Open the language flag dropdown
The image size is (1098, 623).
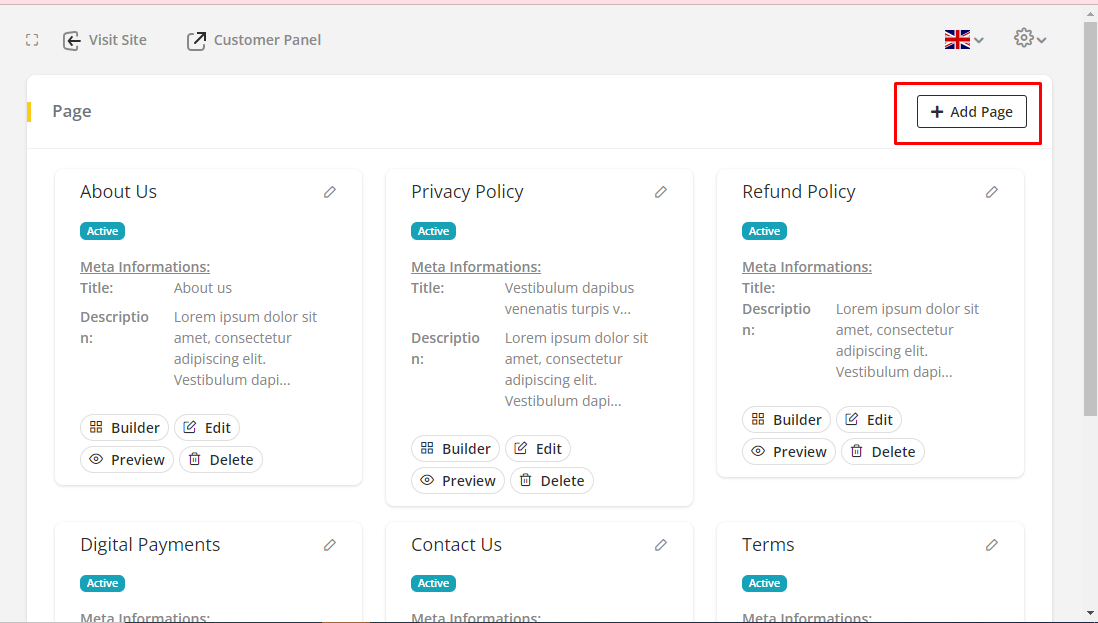(x=964, y=40)
